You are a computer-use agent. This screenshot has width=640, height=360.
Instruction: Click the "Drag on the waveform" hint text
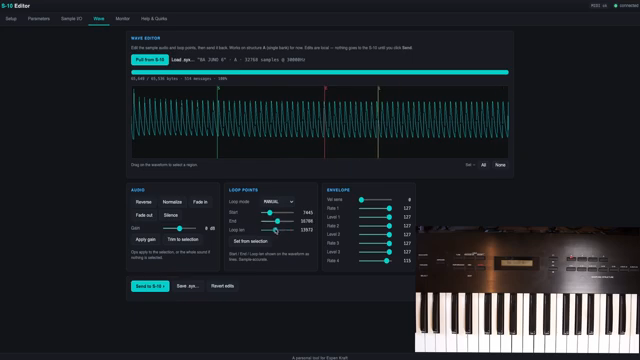164,165
